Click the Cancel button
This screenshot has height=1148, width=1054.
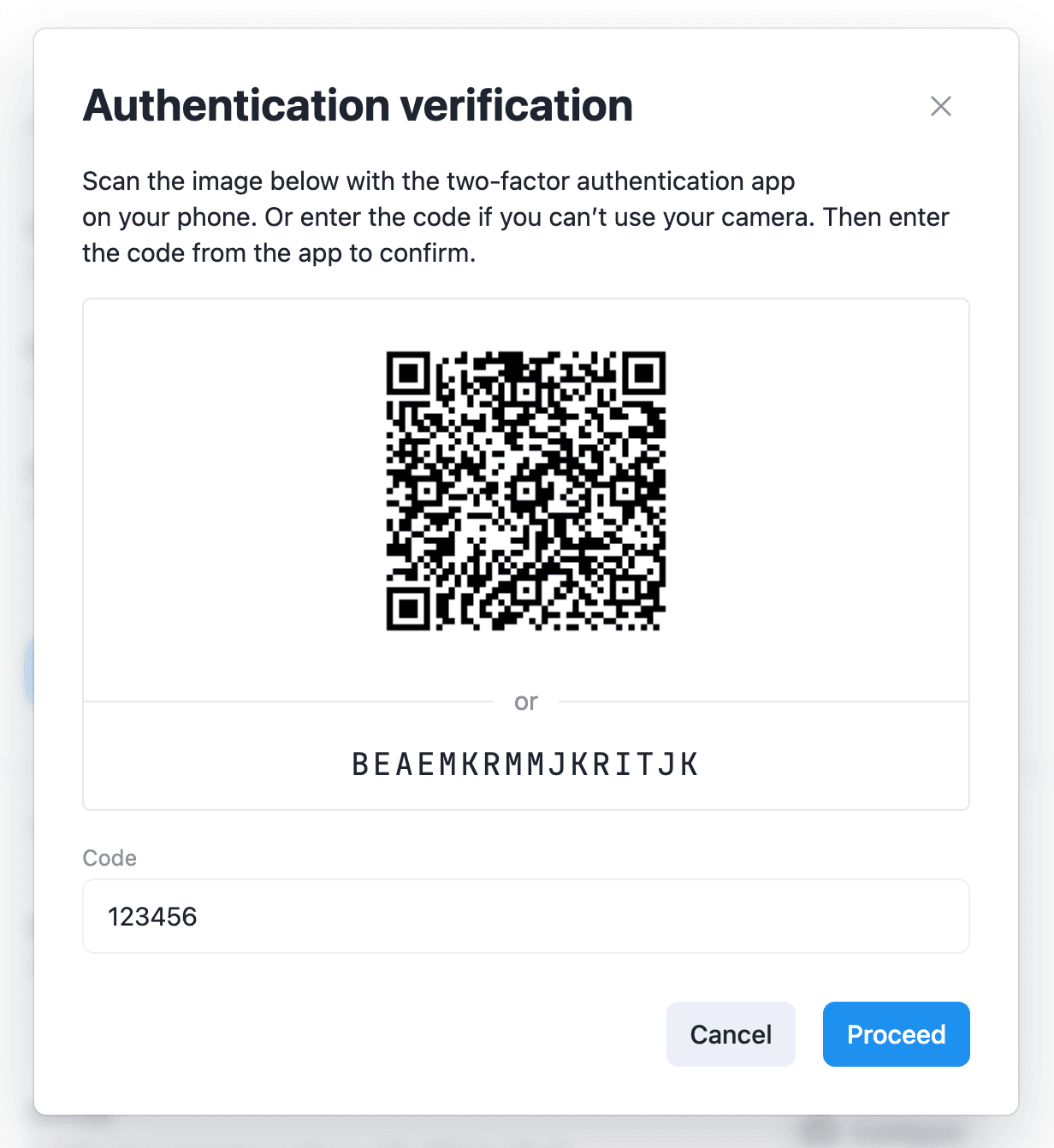pyautogui.click(x=731, y=1033)
